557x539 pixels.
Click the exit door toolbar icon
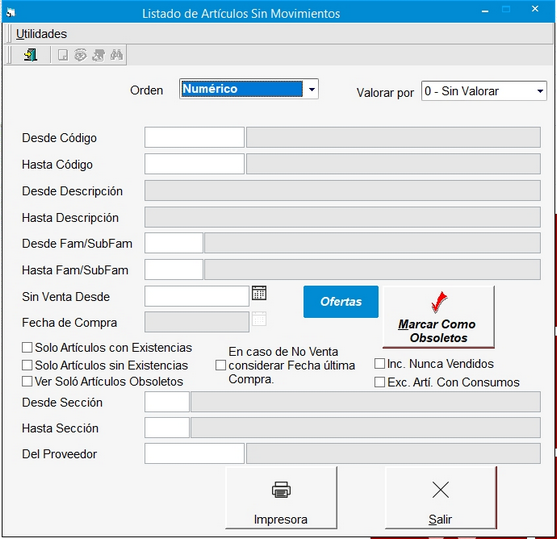point(31,55)
